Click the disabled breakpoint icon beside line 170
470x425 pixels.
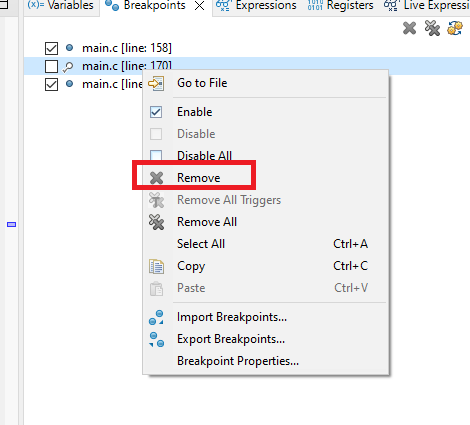click(68, 67)
